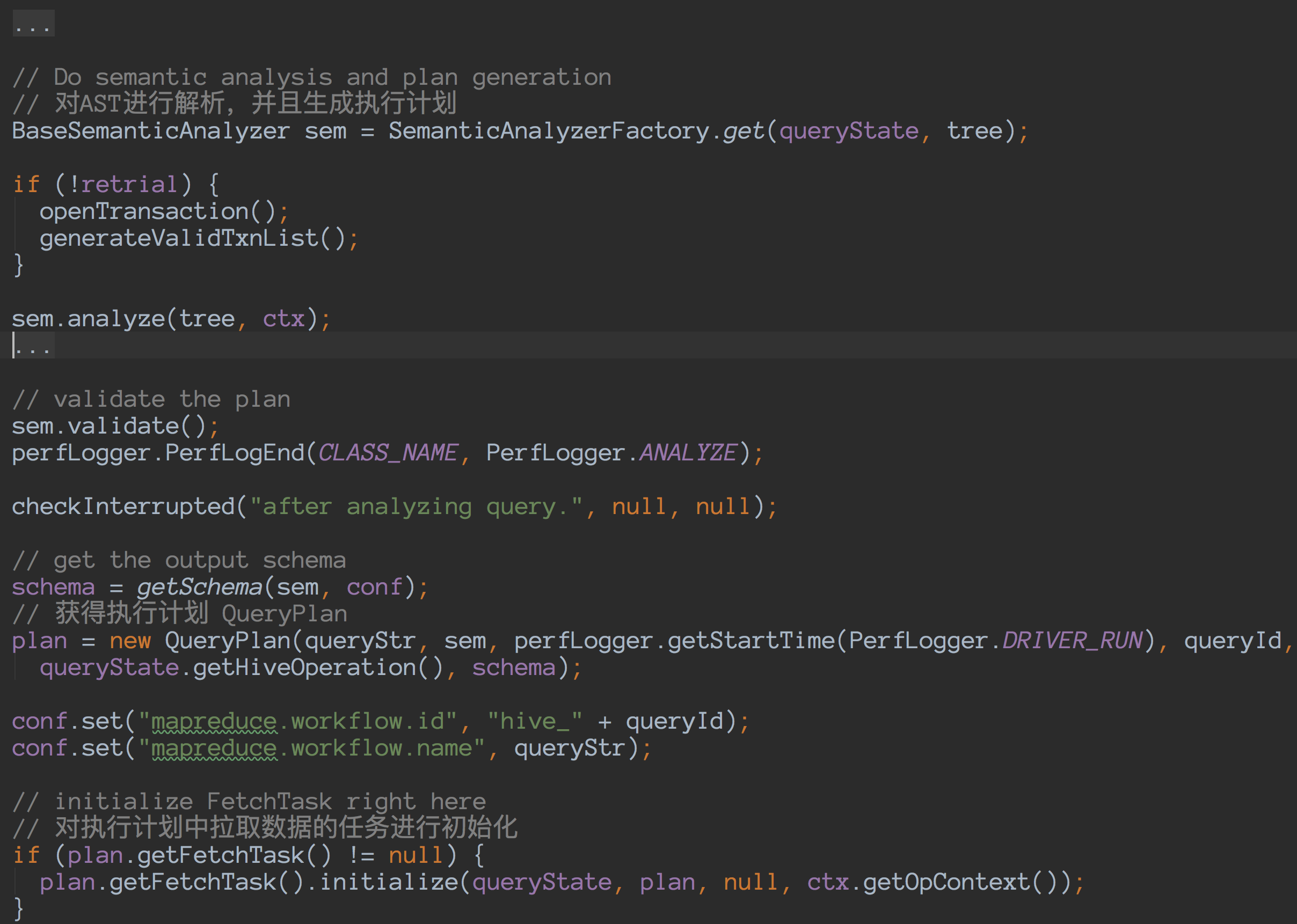Click the analyze method in sem.analyze
The width and height of the screenshot is (1297, 924).
pyautogui.click(x=116, y=319)
